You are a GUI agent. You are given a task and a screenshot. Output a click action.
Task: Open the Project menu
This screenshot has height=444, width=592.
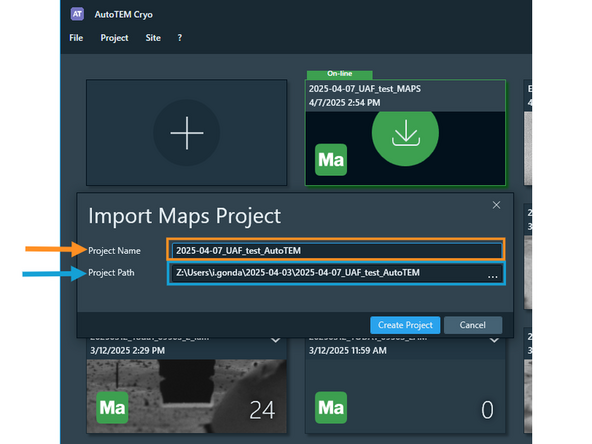(114, 38)
